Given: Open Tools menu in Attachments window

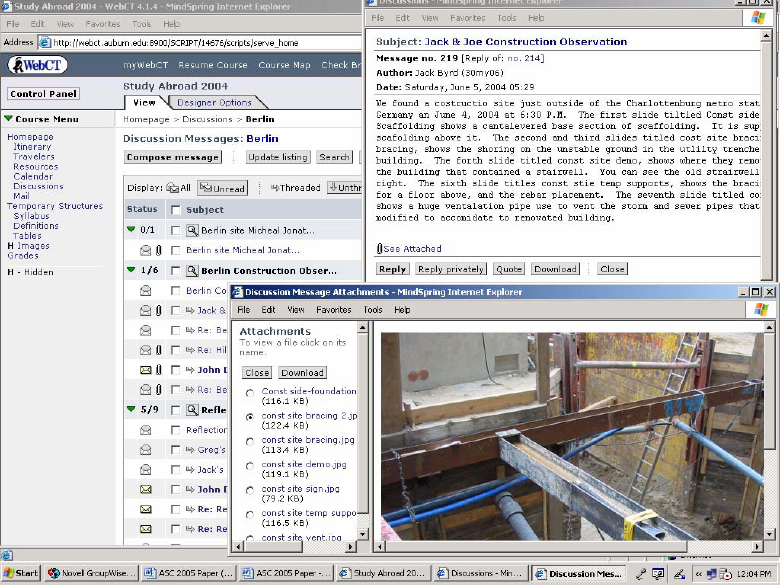Looking at the screenshot, I should click(373, 309).
